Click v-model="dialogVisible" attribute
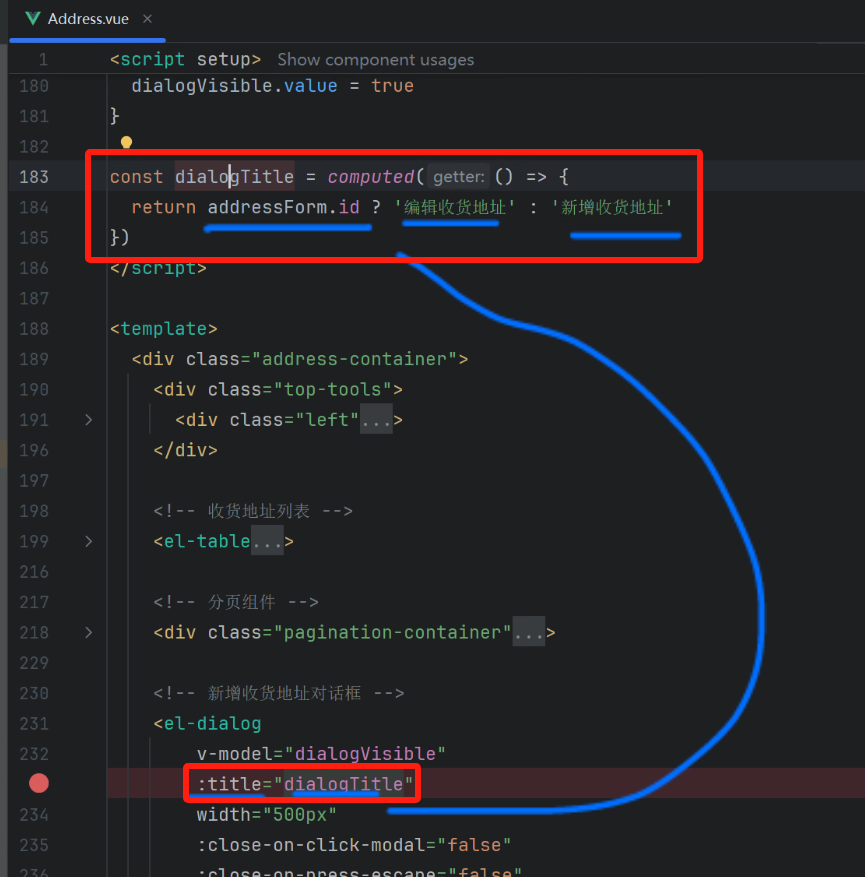The image size is (865, 877). (x=321, y=754)
